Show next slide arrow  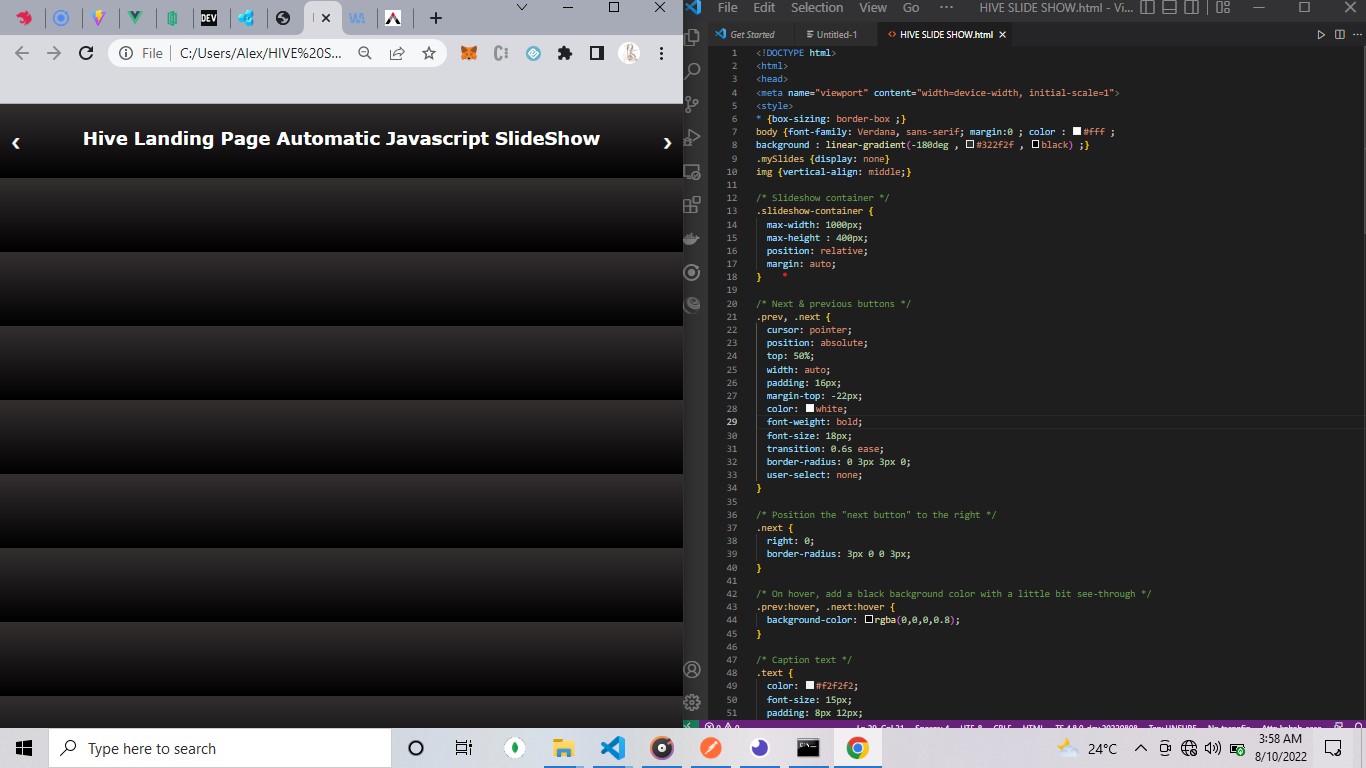(x=667, y=143)
